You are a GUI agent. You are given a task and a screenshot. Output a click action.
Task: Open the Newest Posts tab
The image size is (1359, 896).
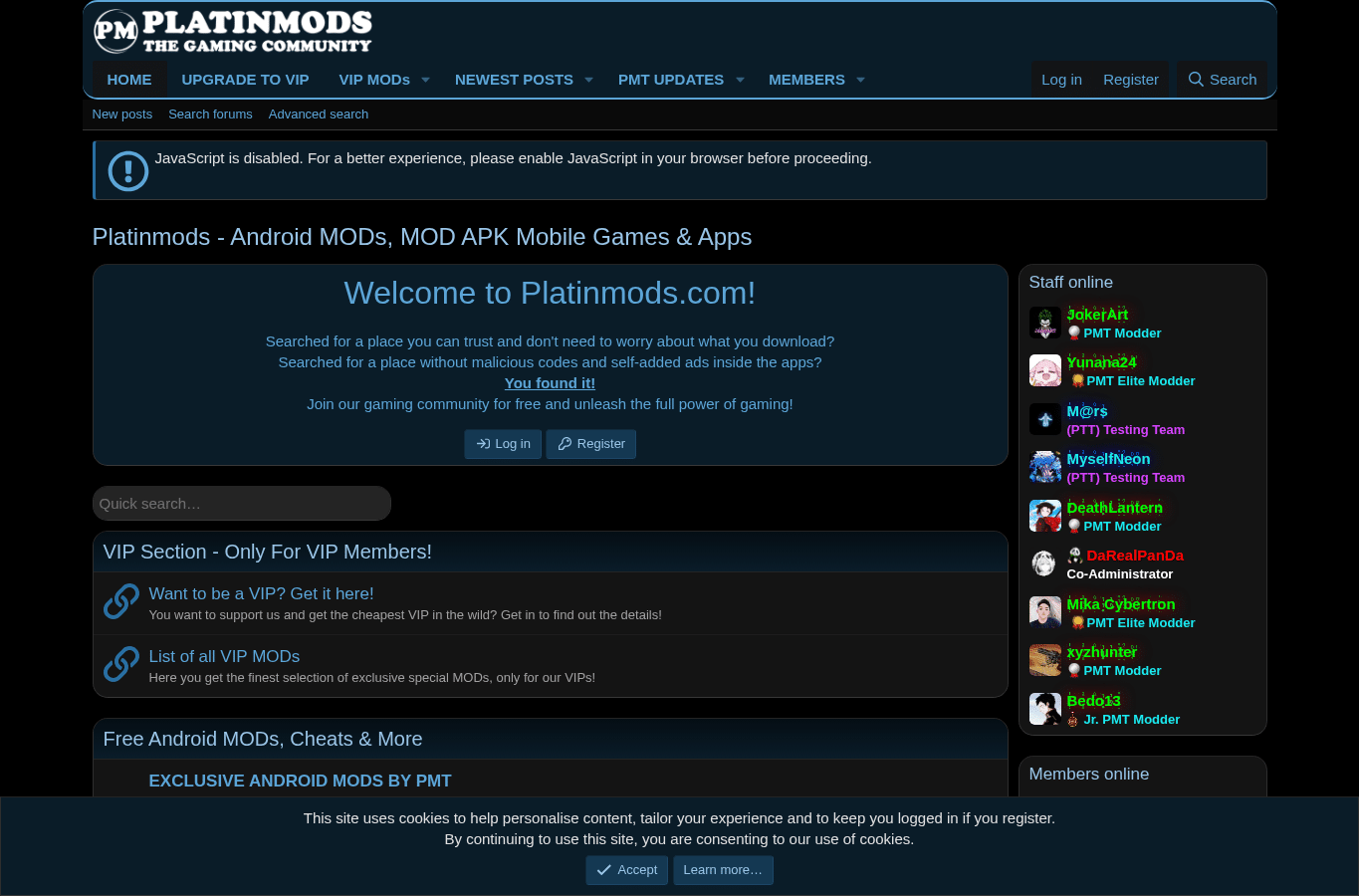514,80
